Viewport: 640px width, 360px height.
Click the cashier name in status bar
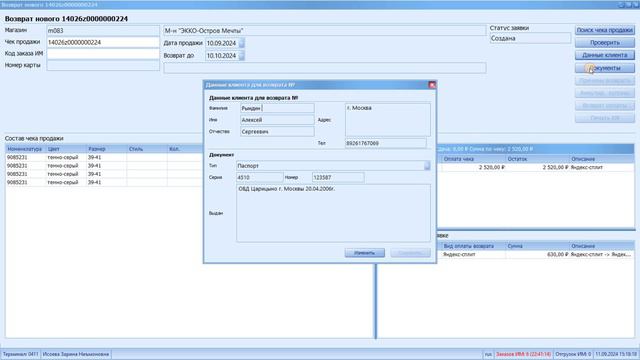(x=76, y=354)
